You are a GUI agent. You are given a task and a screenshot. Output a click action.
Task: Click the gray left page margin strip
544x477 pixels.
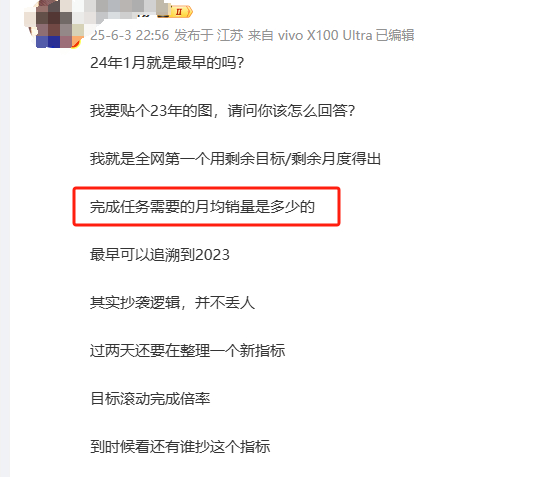[x=5, y=238]
